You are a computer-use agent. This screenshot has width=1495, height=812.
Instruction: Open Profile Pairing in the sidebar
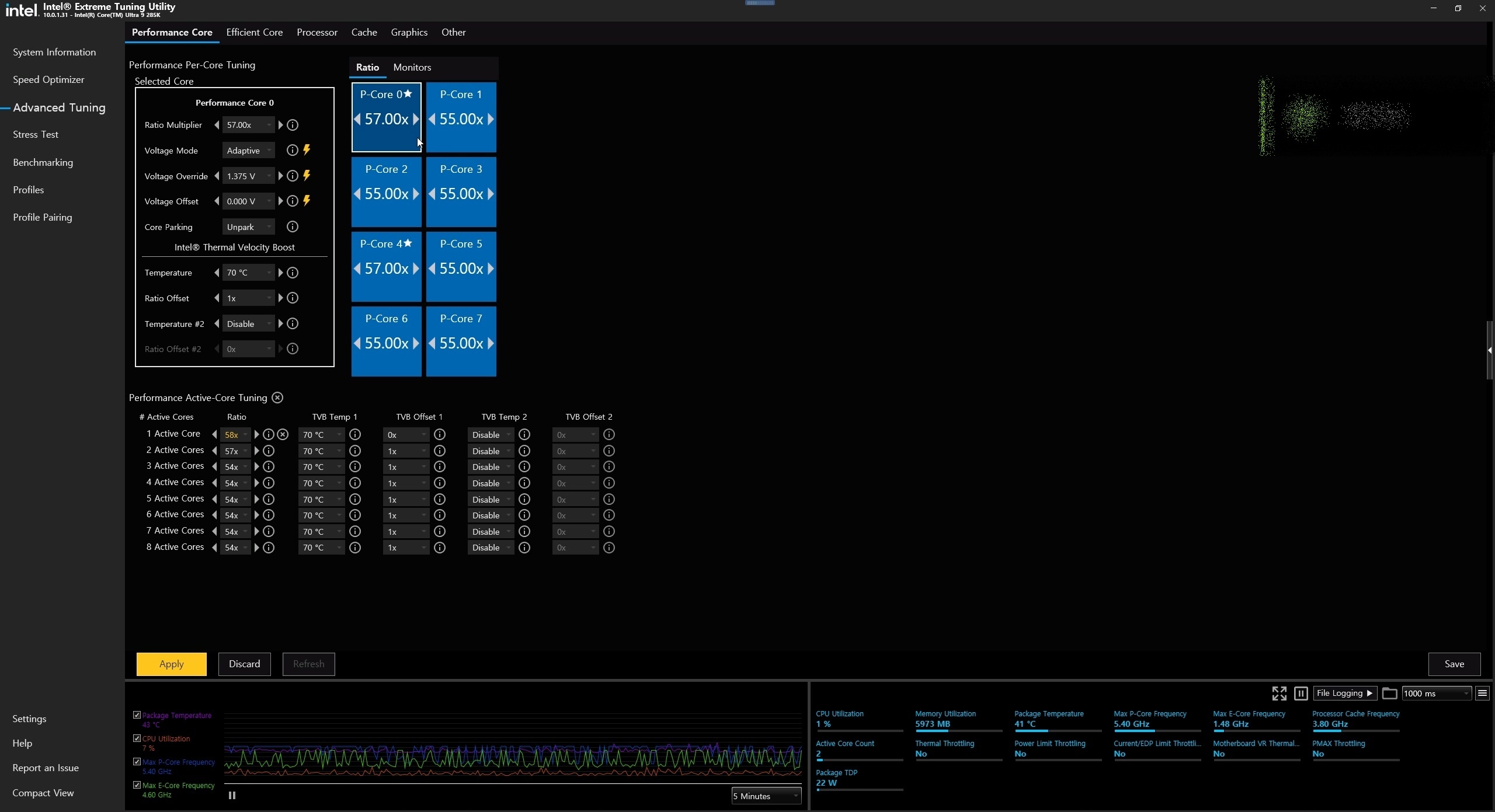[43, 217]
